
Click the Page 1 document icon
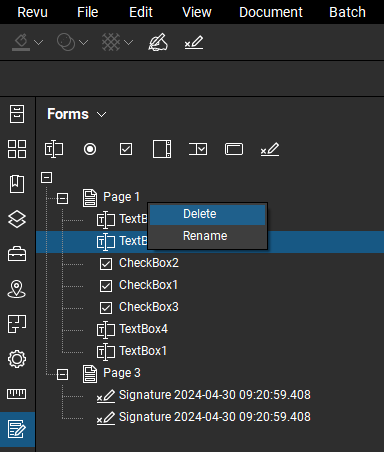pos(90,198)
